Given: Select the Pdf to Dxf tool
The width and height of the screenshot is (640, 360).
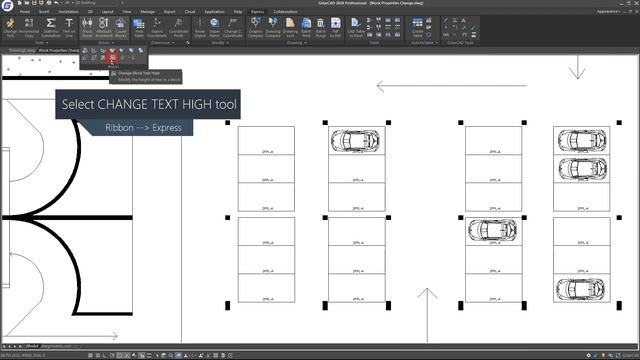Looking at the screenshot, I should click(336, 28).
